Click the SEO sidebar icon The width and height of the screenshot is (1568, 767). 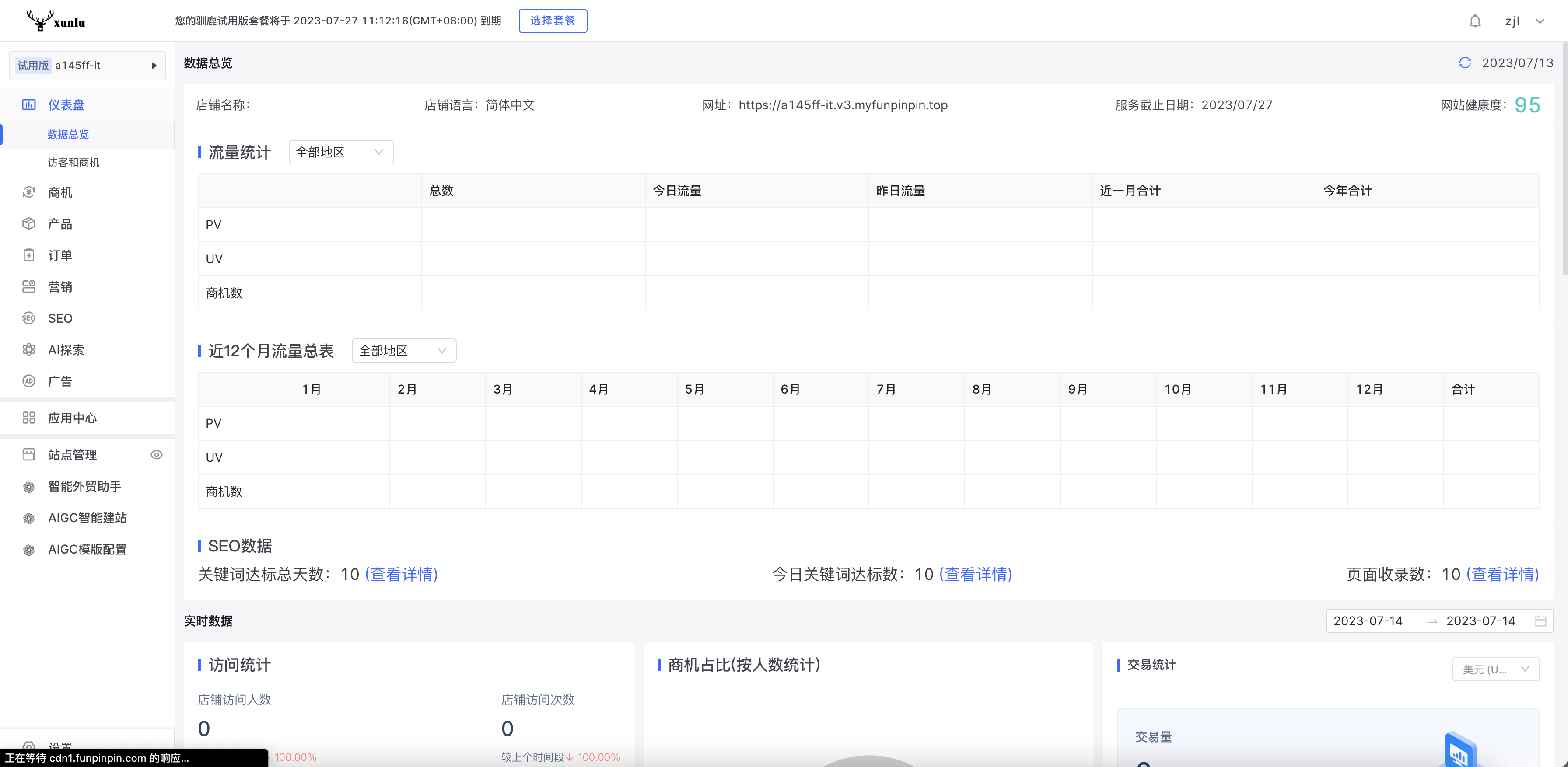[x=28, y=318]
